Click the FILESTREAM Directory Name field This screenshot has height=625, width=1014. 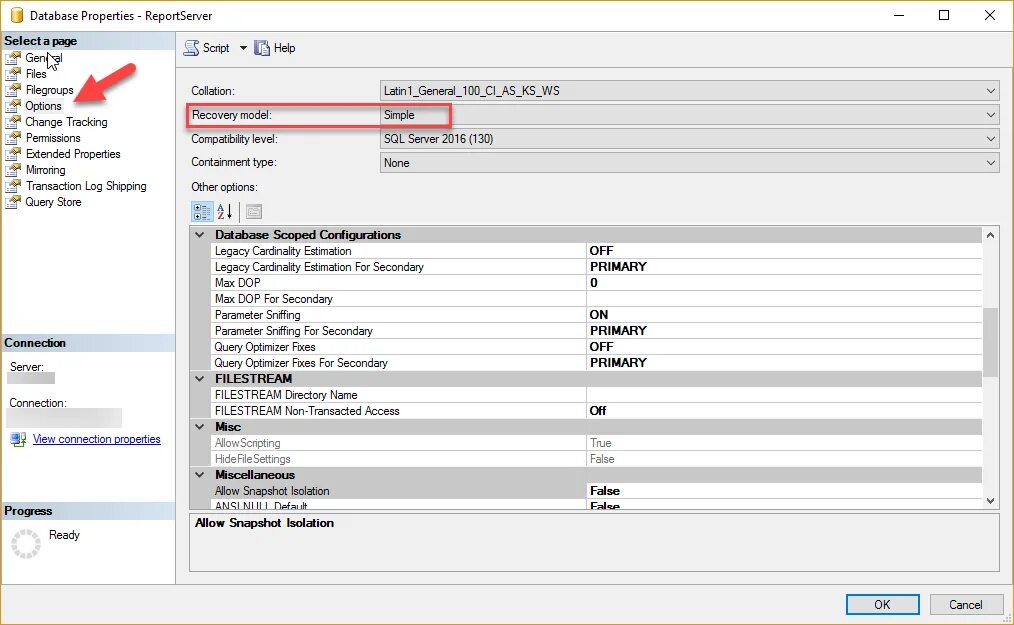pos(784,395)
